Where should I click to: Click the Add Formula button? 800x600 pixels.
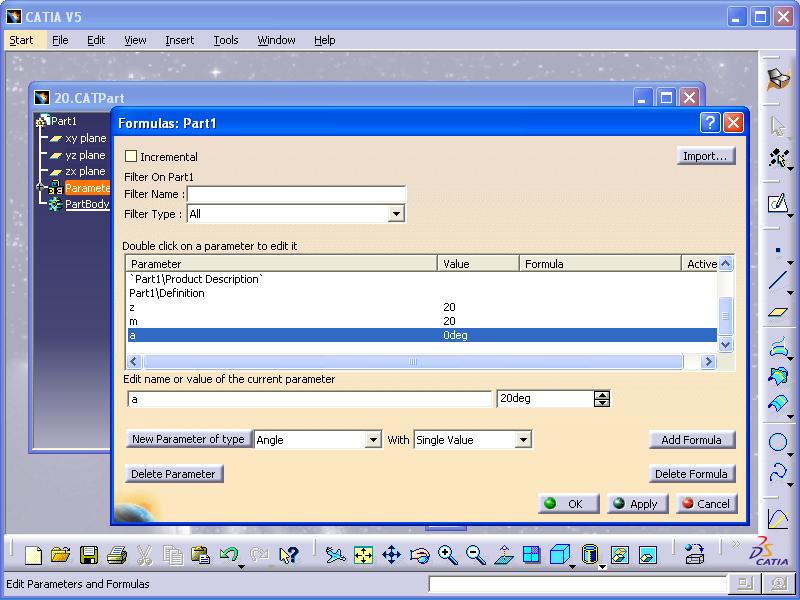click(x=691, y=440)
